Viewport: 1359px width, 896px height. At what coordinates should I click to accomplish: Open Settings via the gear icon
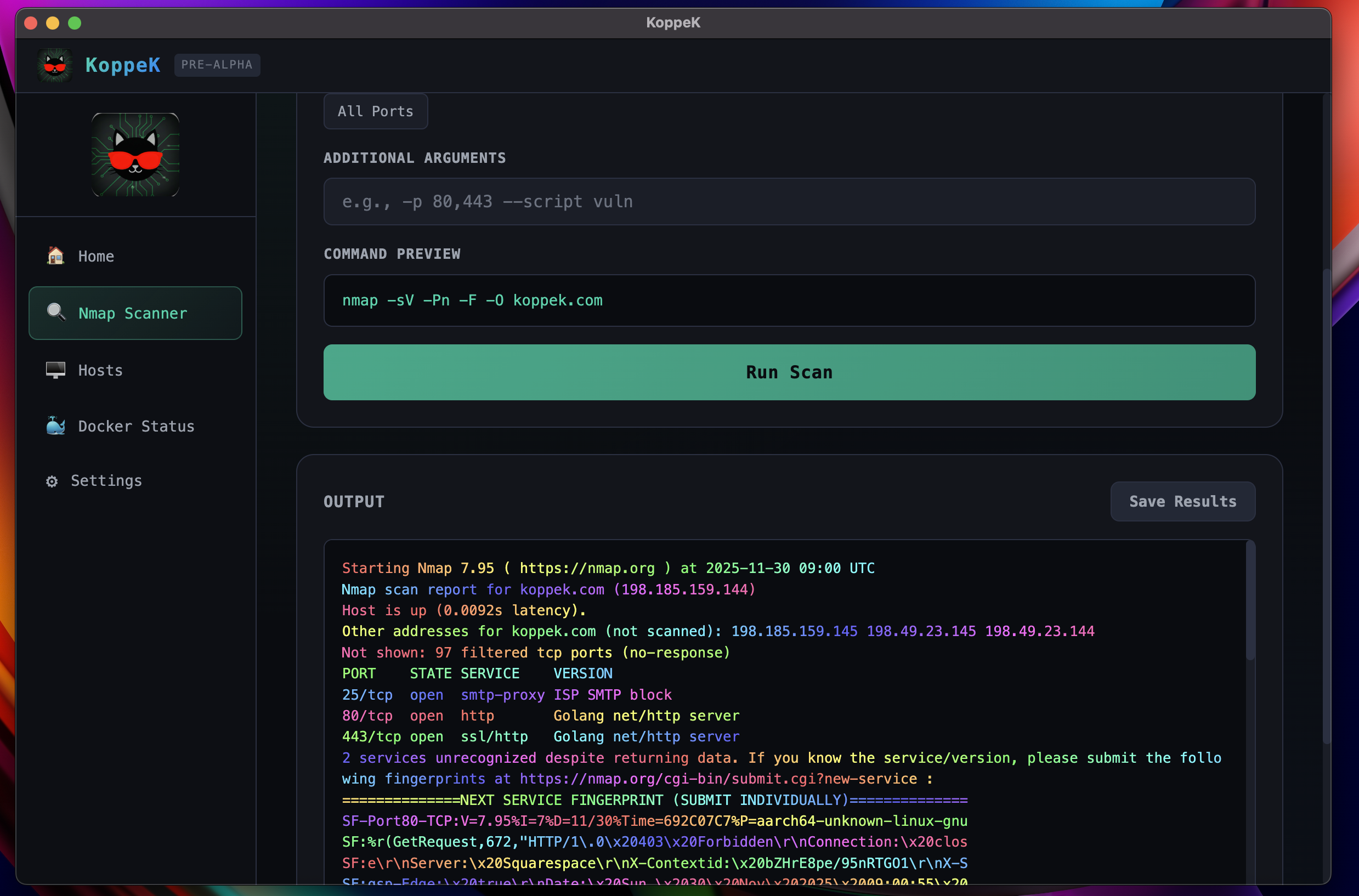(x=52, y=480)
